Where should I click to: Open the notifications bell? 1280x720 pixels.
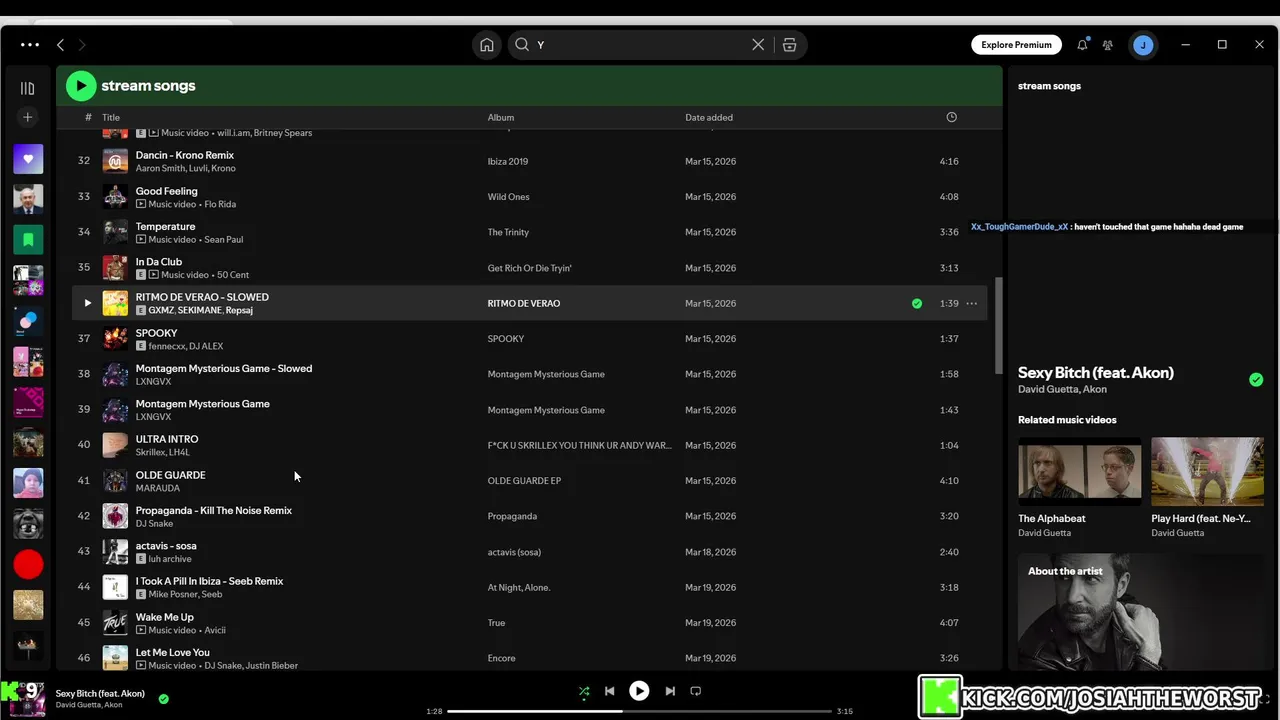pos(1082,45)
